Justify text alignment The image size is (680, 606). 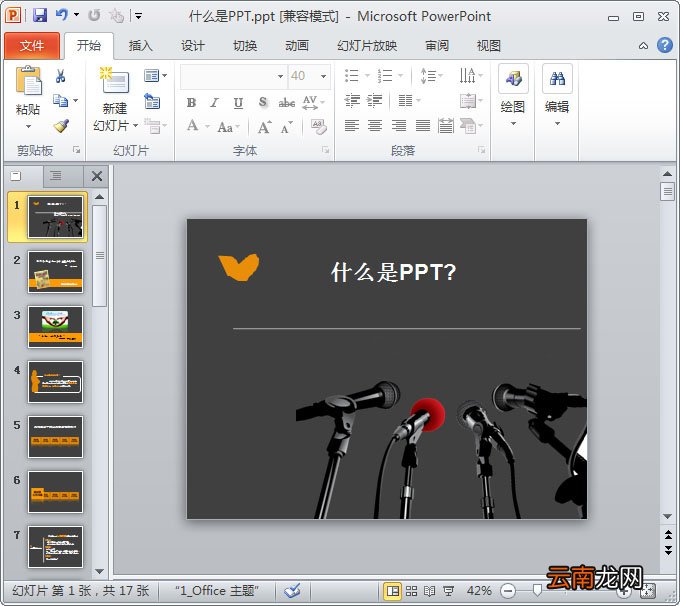tap(423, 126)
